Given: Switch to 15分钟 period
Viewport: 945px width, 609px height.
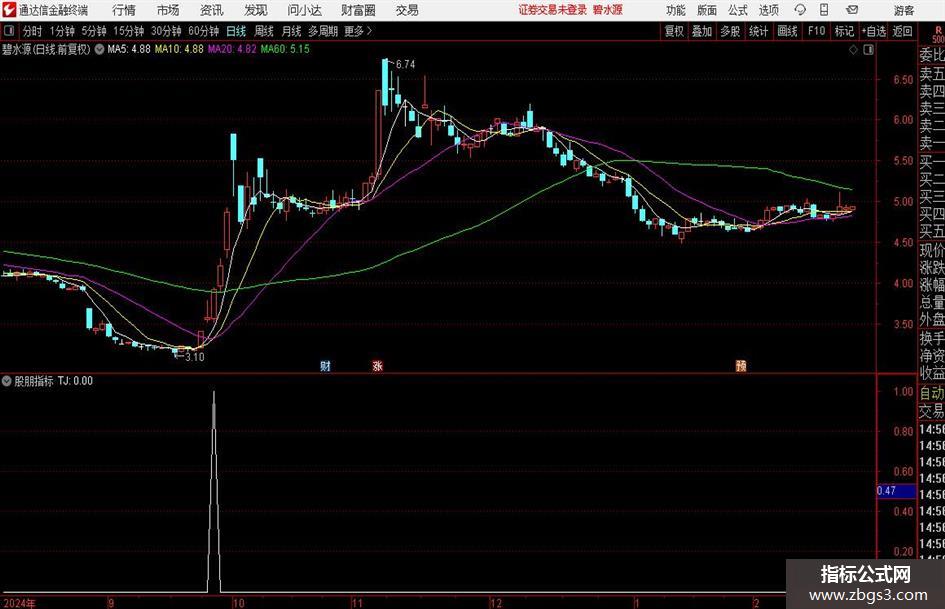Looking at the screenshot, I should [x=129, y=31].
